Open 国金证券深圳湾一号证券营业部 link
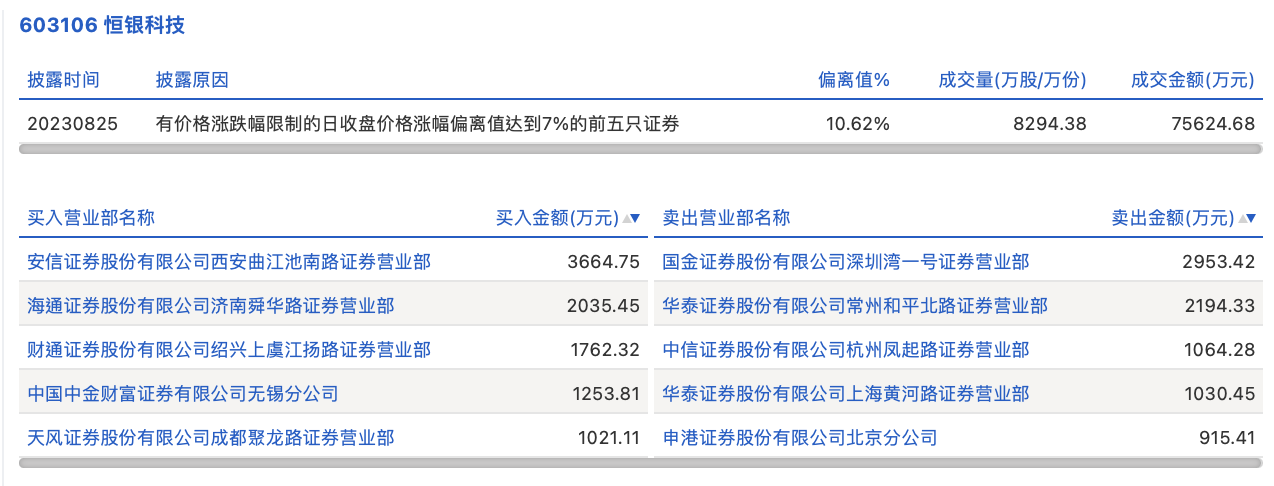This screenshot has width=1274, height=486. [845, 262]
